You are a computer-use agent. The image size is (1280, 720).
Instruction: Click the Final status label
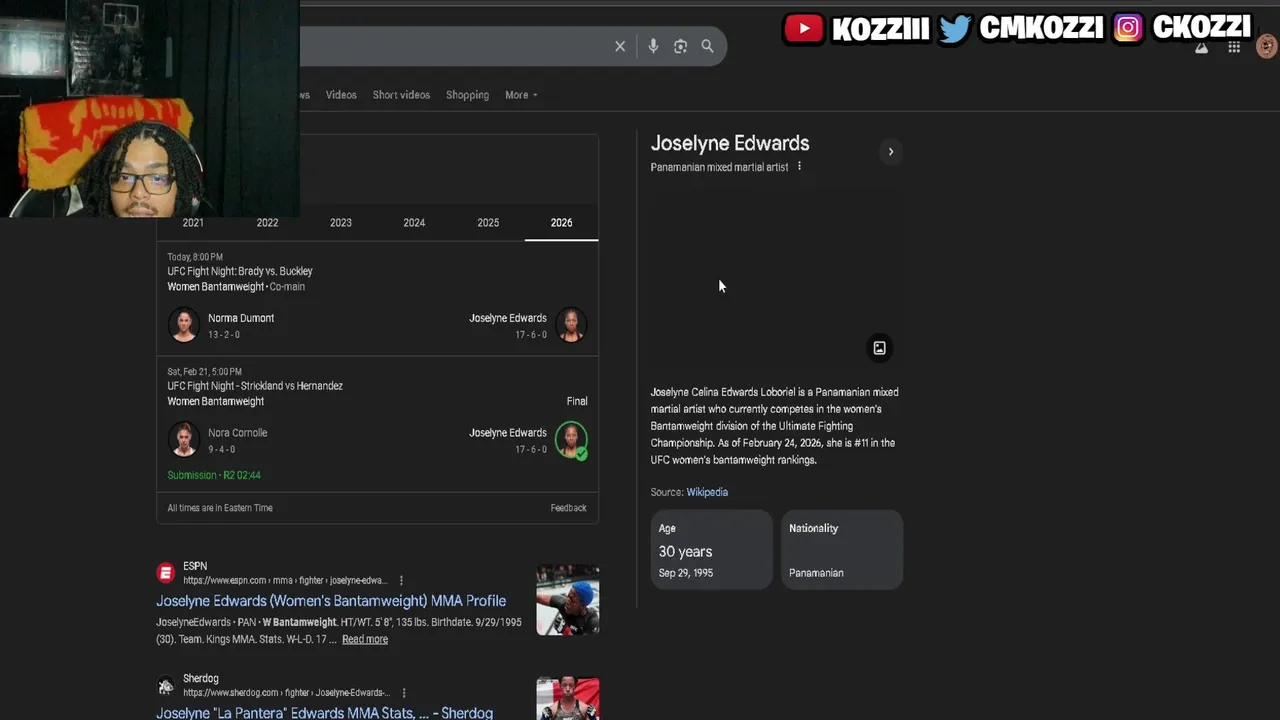point(577,401)
